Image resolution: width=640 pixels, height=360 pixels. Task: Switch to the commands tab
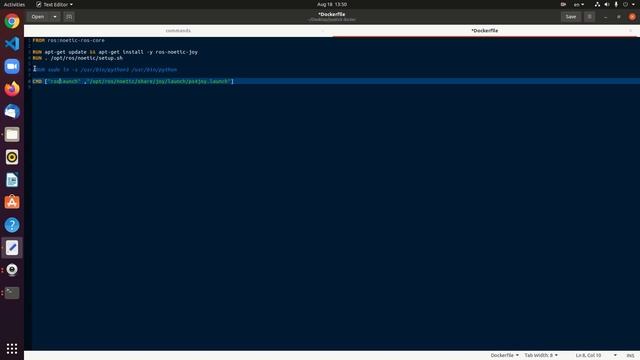[178, 31]
